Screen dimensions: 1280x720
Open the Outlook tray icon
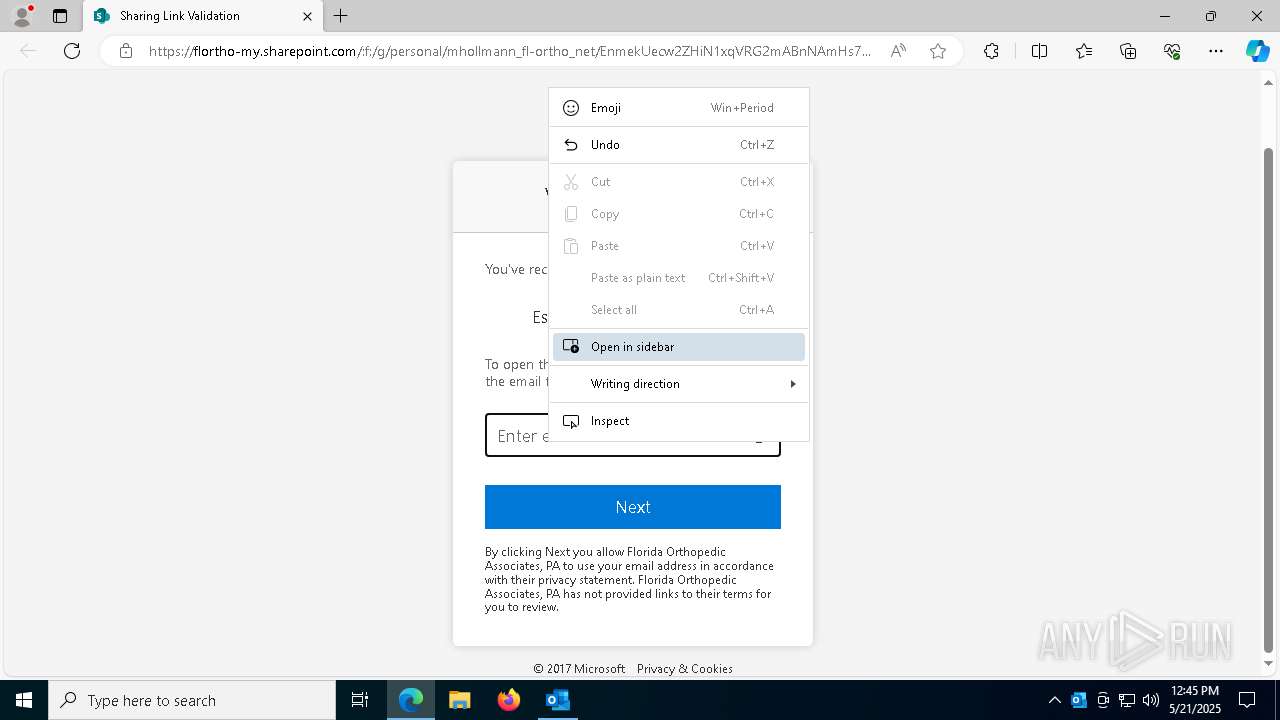(1079, 700)
